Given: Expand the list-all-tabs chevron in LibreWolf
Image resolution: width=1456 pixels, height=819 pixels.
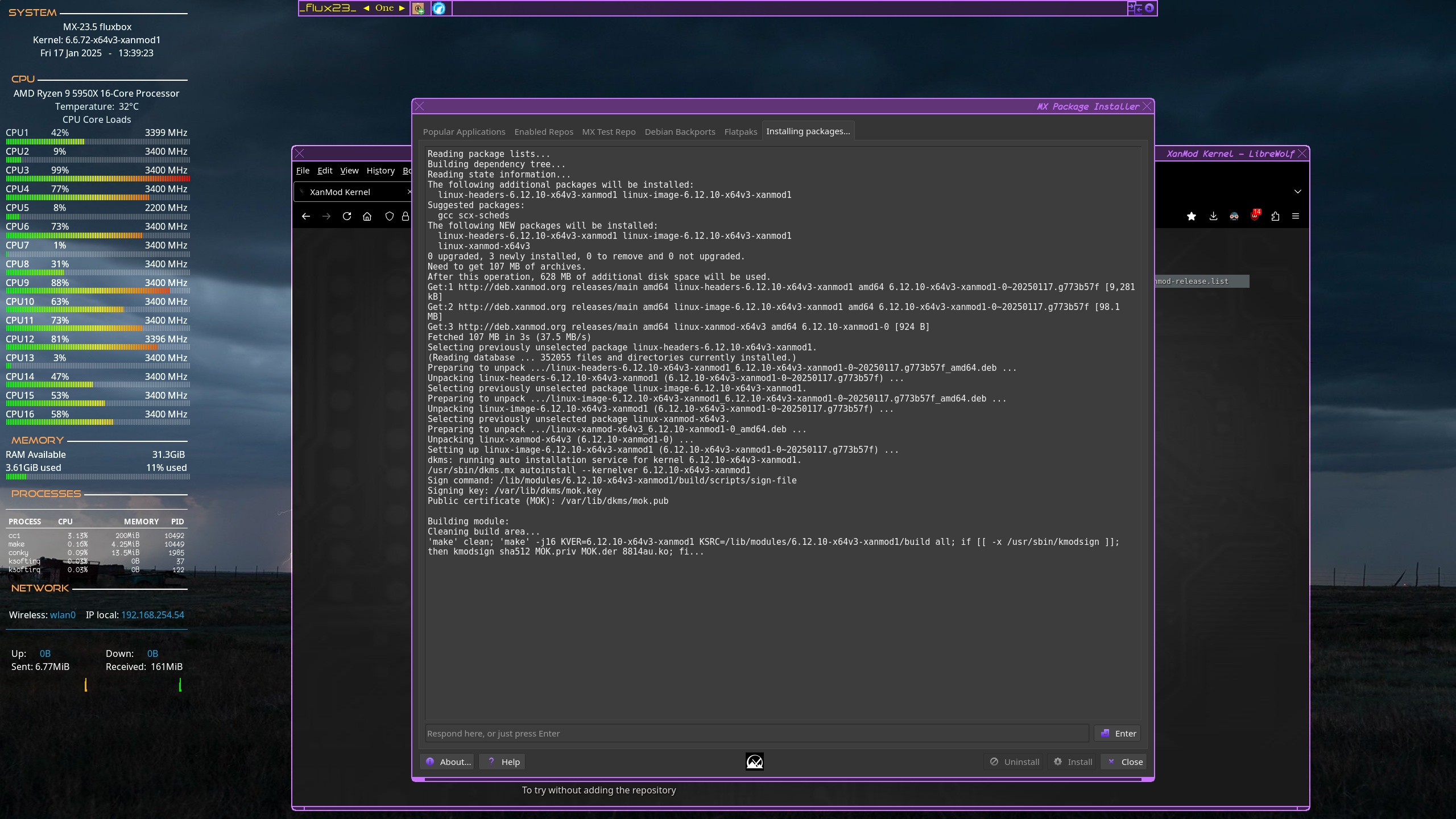Looking at the screenshot, I should pyautogui.click(x=1298, y=192).
